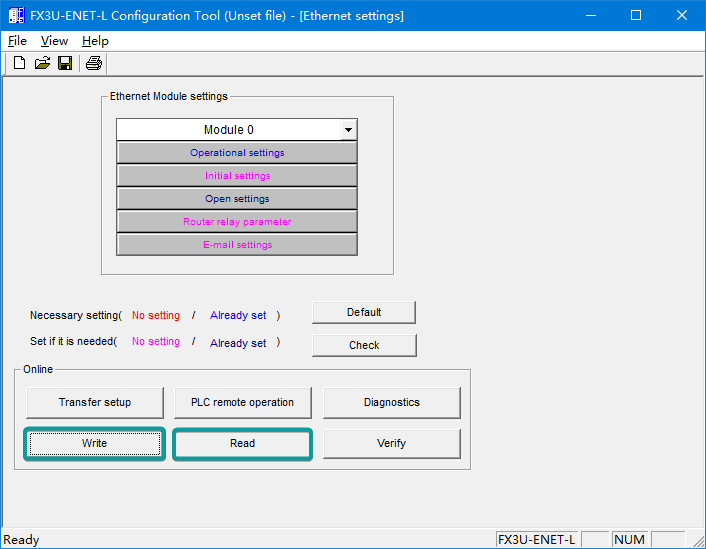This screenshot has width=706, height=549.
Task: Open the Diagnostics dialog
Action: point(391,402)
